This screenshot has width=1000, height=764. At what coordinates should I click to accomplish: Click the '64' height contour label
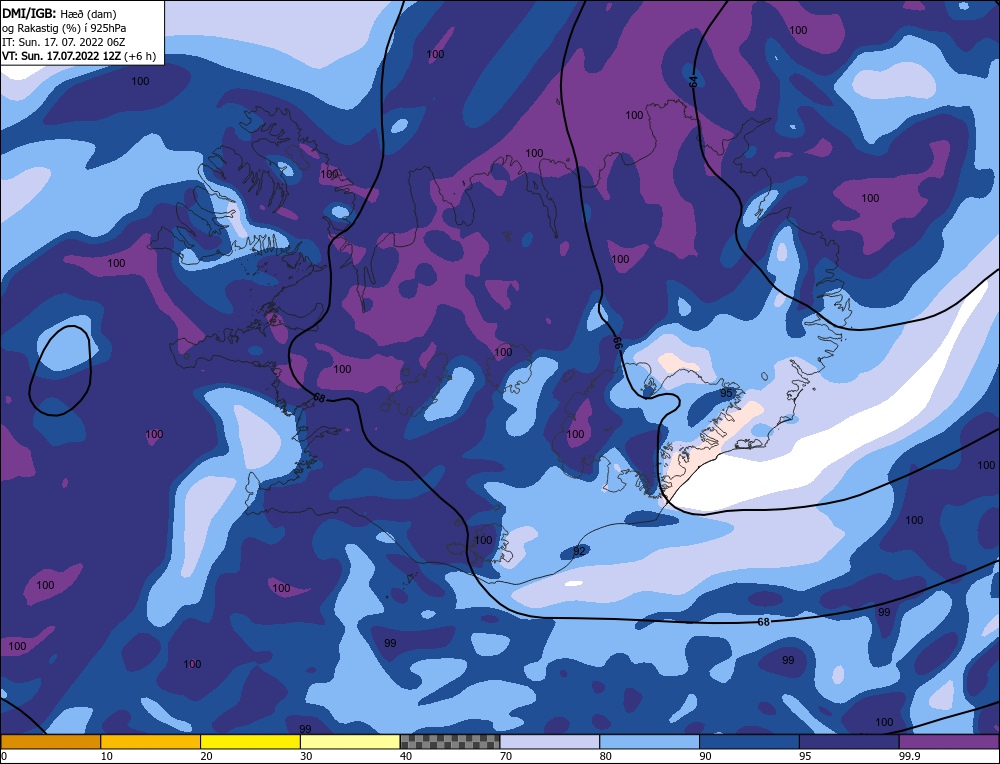point(693,81)
